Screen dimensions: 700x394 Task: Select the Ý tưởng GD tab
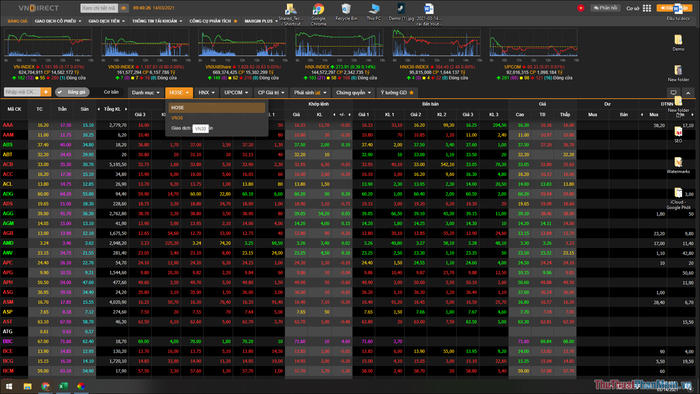click(396, 92)
